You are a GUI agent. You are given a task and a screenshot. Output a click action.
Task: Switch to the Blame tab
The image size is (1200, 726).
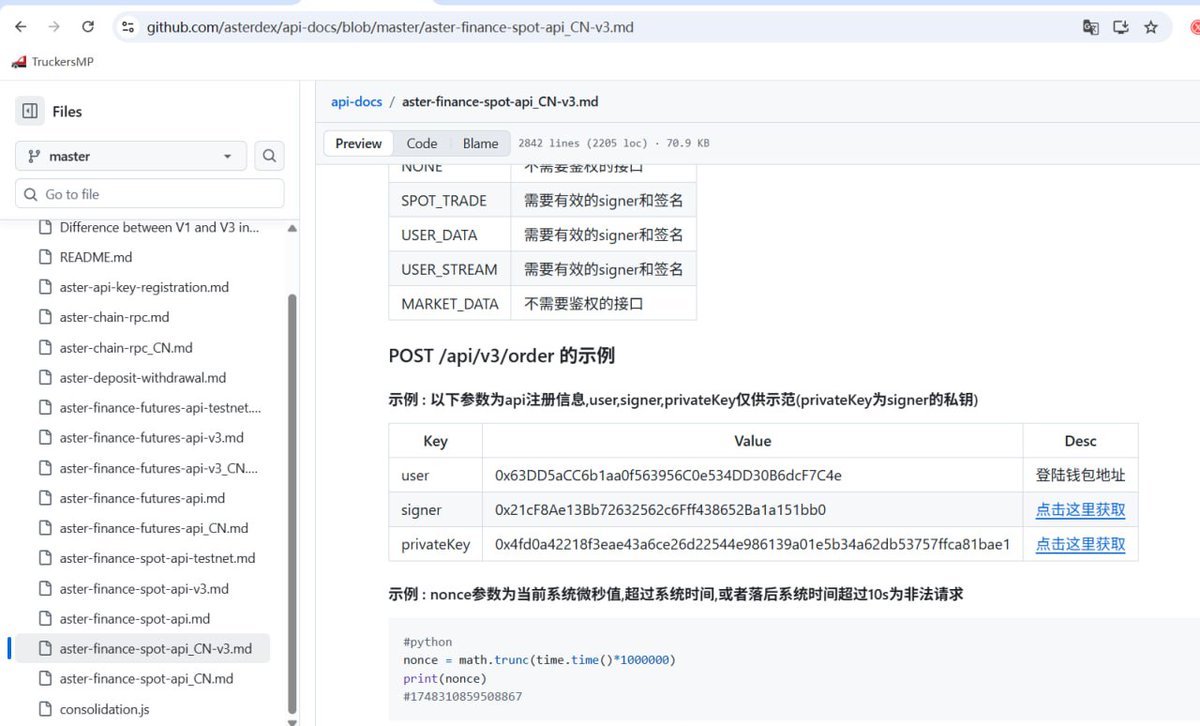coord(480,143)
